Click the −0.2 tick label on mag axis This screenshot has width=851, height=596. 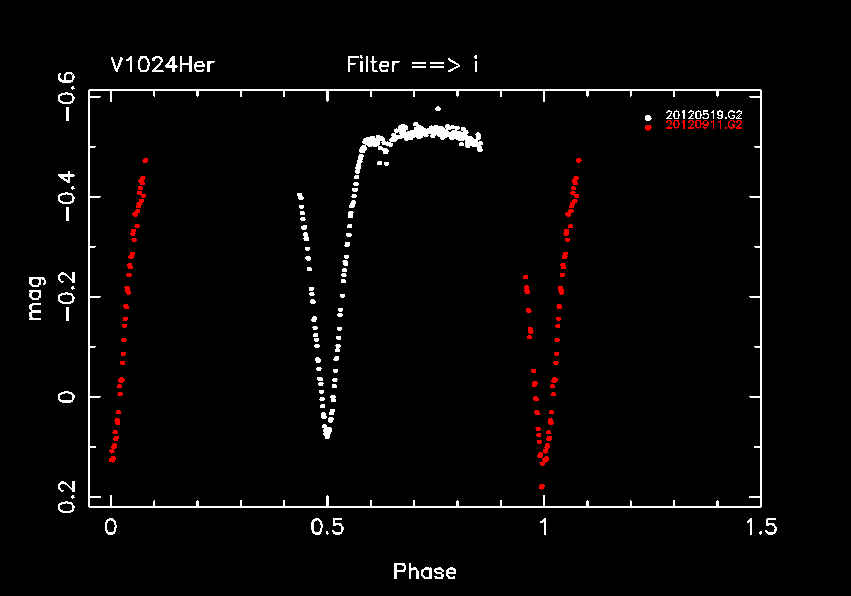(x=67, y=298)
